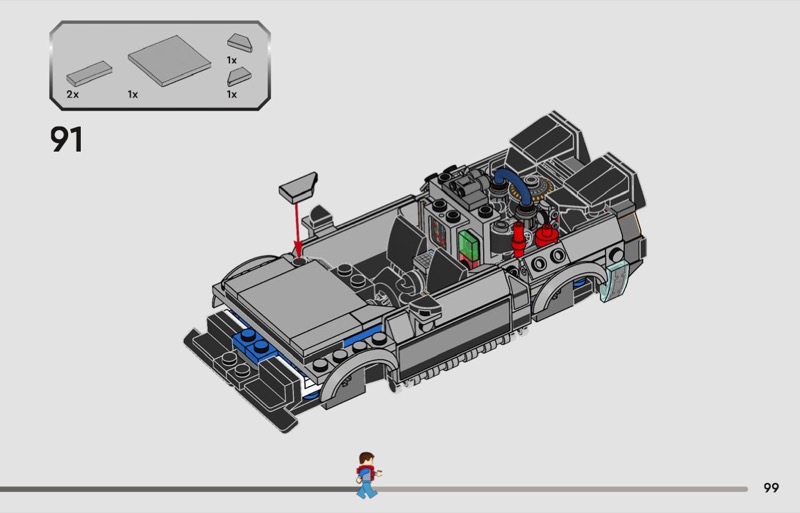The width and height of the screenshot is (800, 513).
Task: Click the page number 99
Action: [x=770, y=488]
